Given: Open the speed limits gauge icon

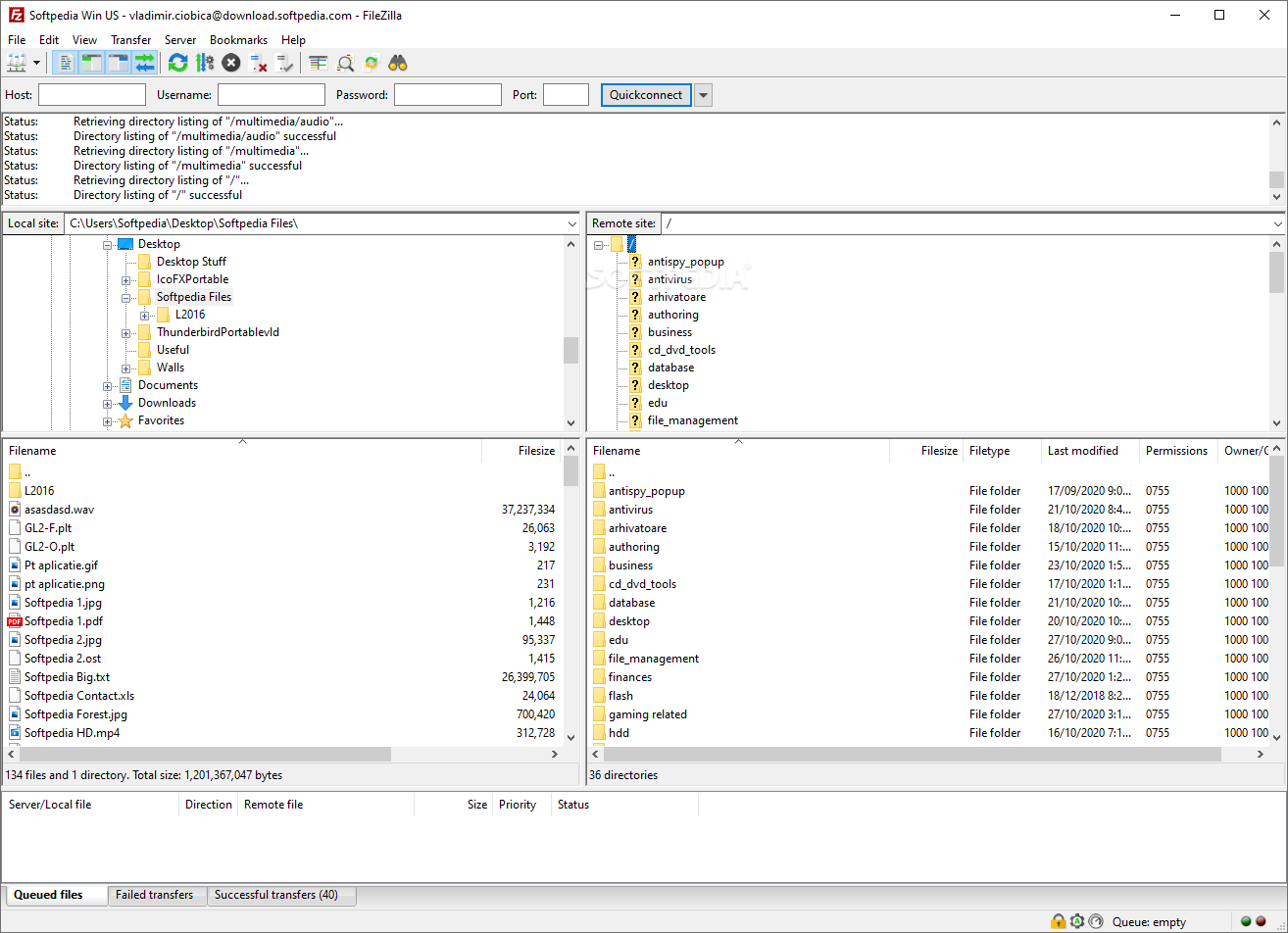Looking at the screenshot, I should pos(1096,921).
